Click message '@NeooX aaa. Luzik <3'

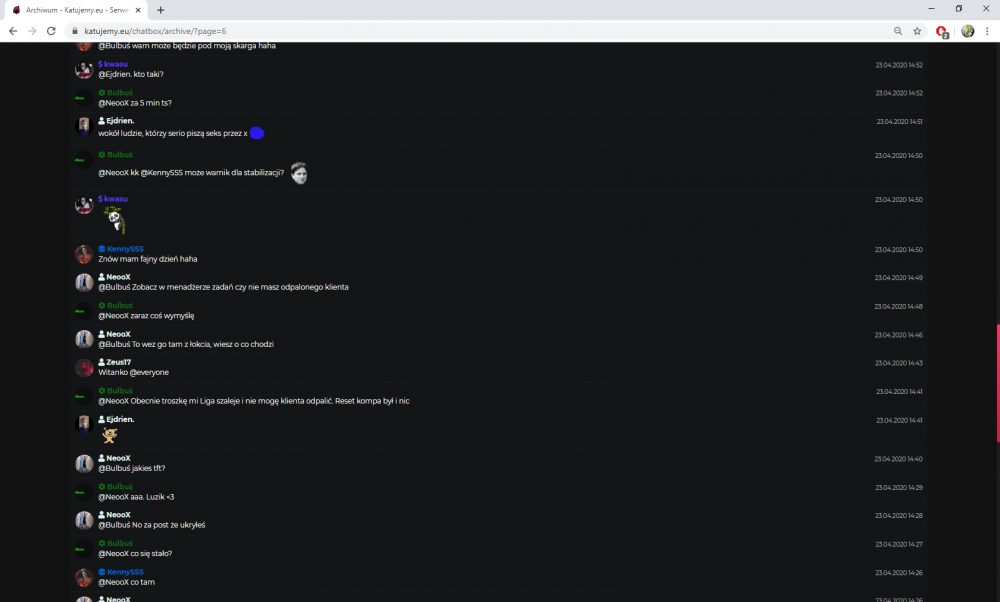coord(136,497)
